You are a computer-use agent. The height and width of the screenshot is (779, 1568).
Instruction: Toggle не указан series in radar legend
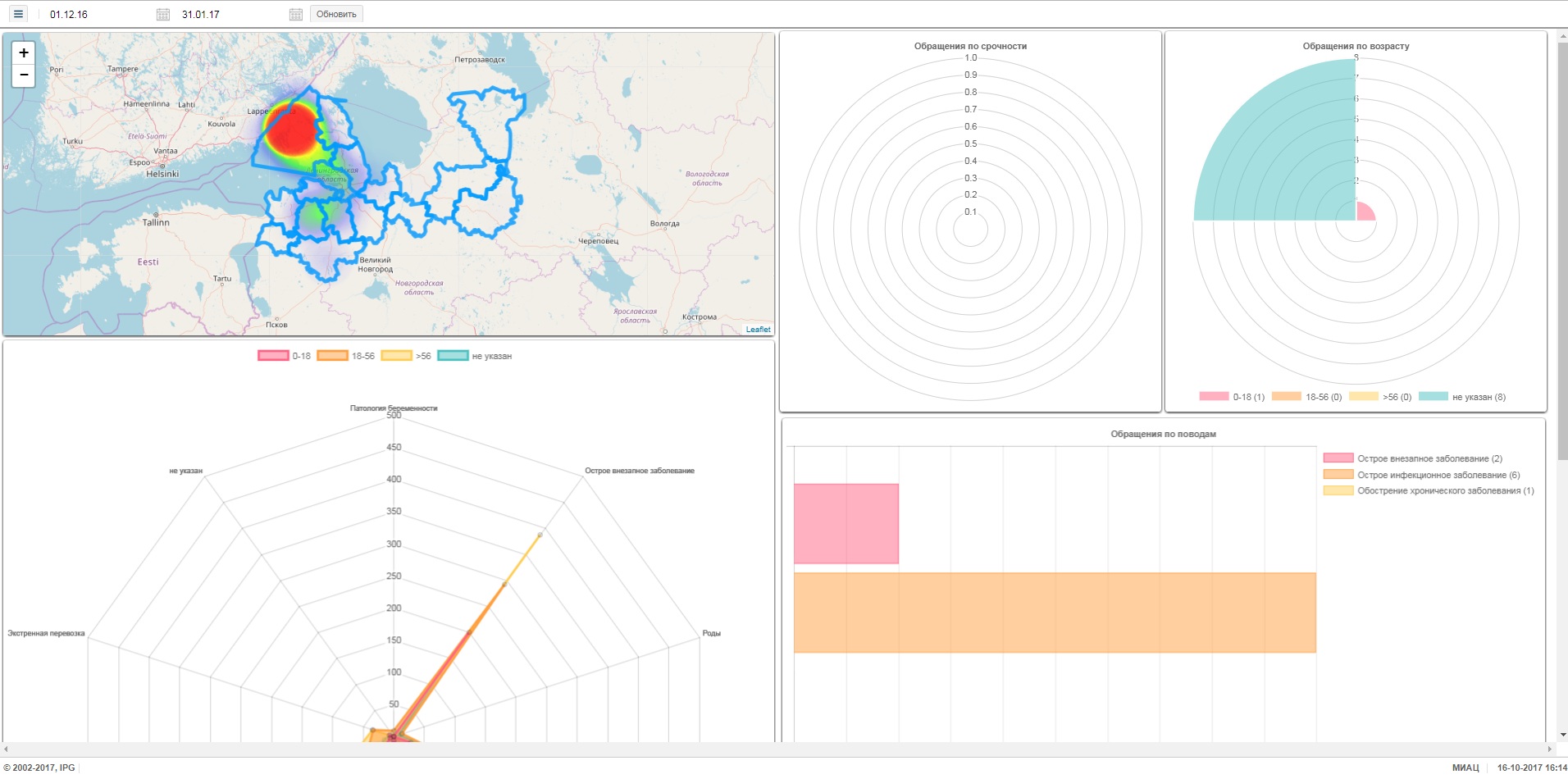[475, 356]
